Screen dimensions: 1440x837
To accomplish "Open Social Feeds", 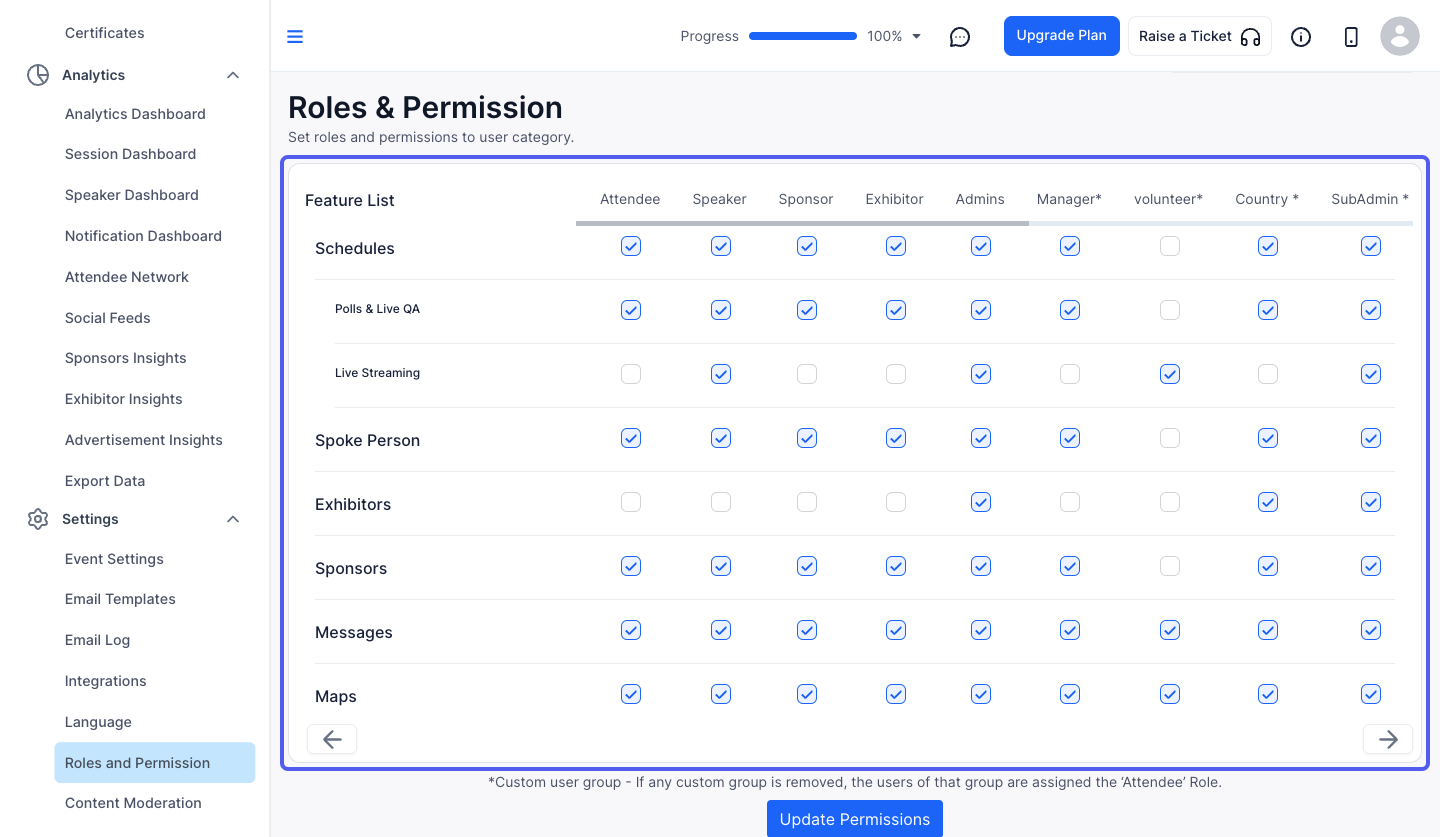I will [107, 318].
